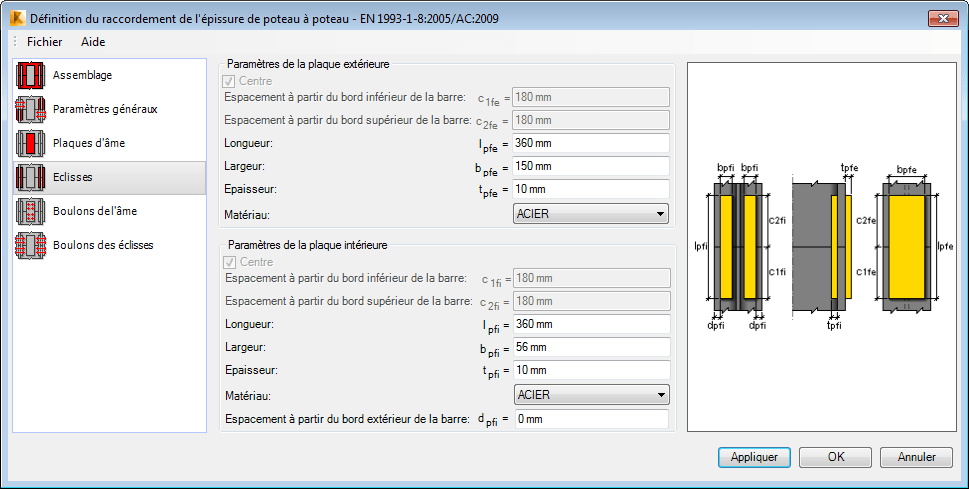Click the lpfe label in the diagram

pyautogui.click(x=946, y=247)
